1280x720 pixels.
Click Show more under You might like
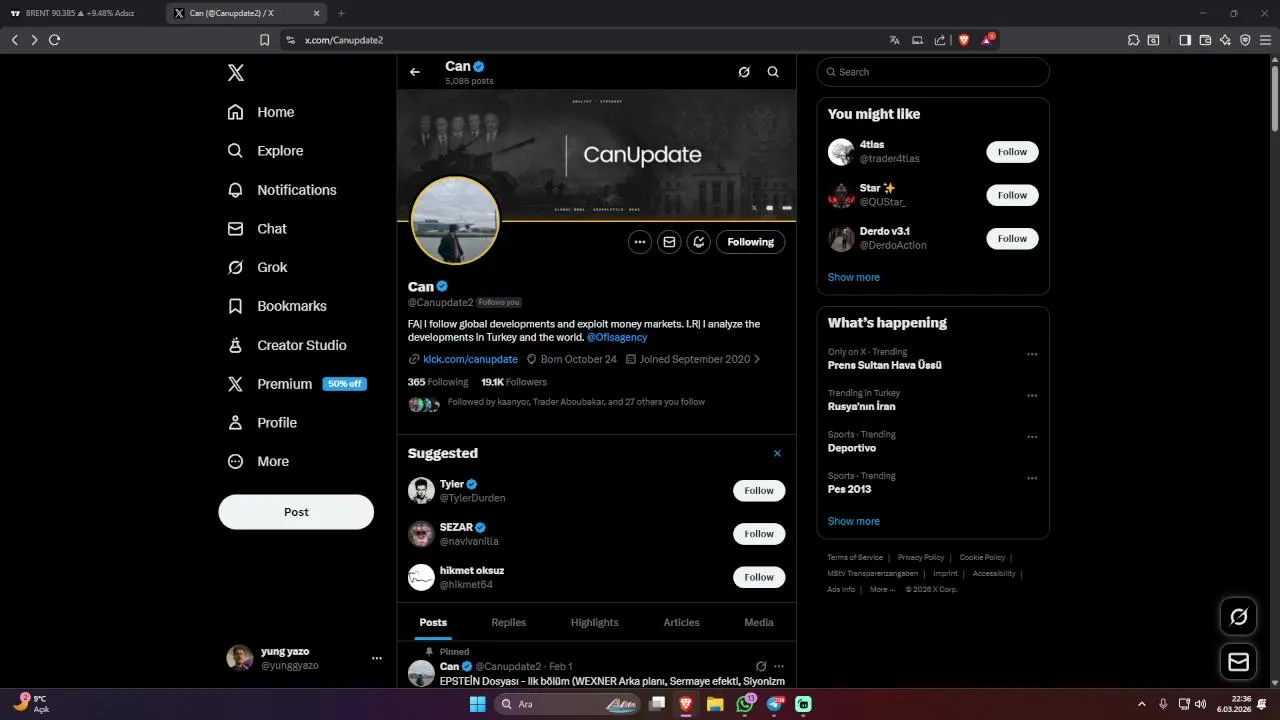(x=854, y=277)
